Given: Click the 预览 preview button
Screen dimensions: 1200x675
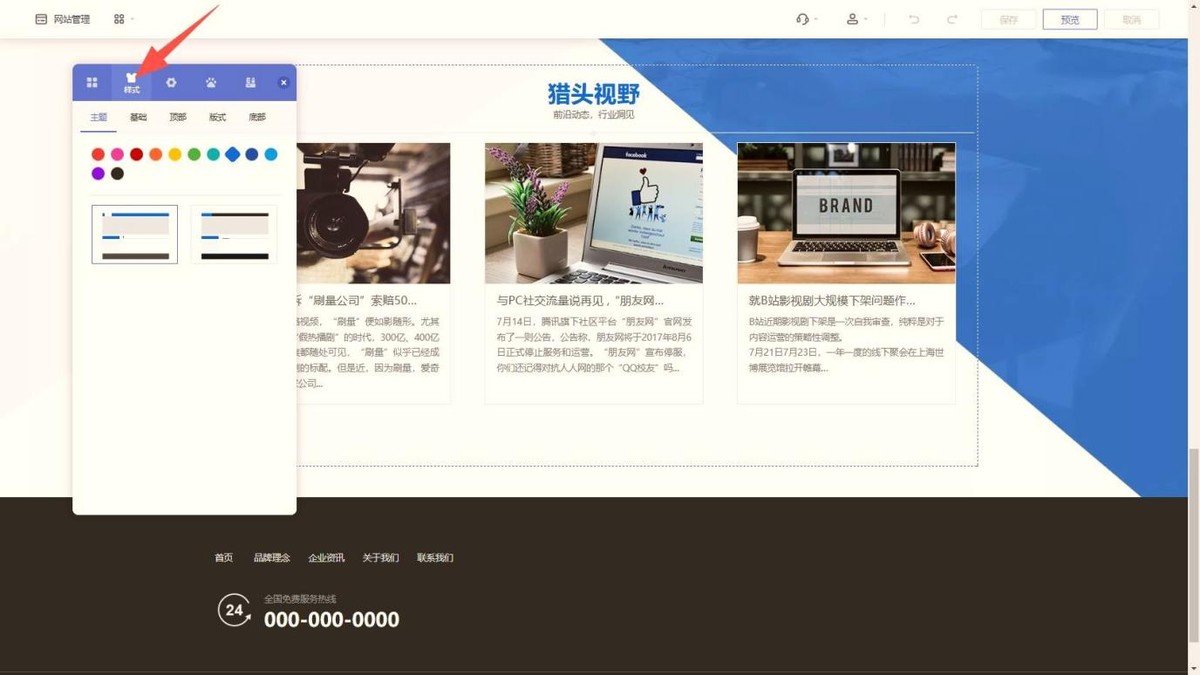Looking at the screenshot, I should 1069,19.
